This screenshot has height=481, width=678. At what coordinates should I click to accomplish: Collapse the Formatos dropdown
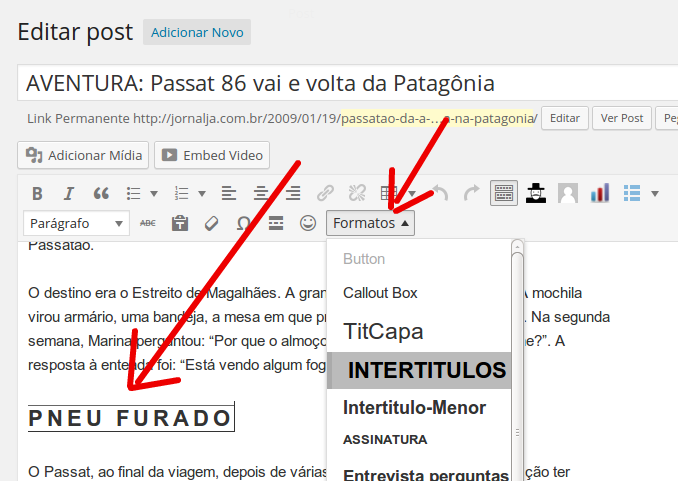tap(371, 223)
